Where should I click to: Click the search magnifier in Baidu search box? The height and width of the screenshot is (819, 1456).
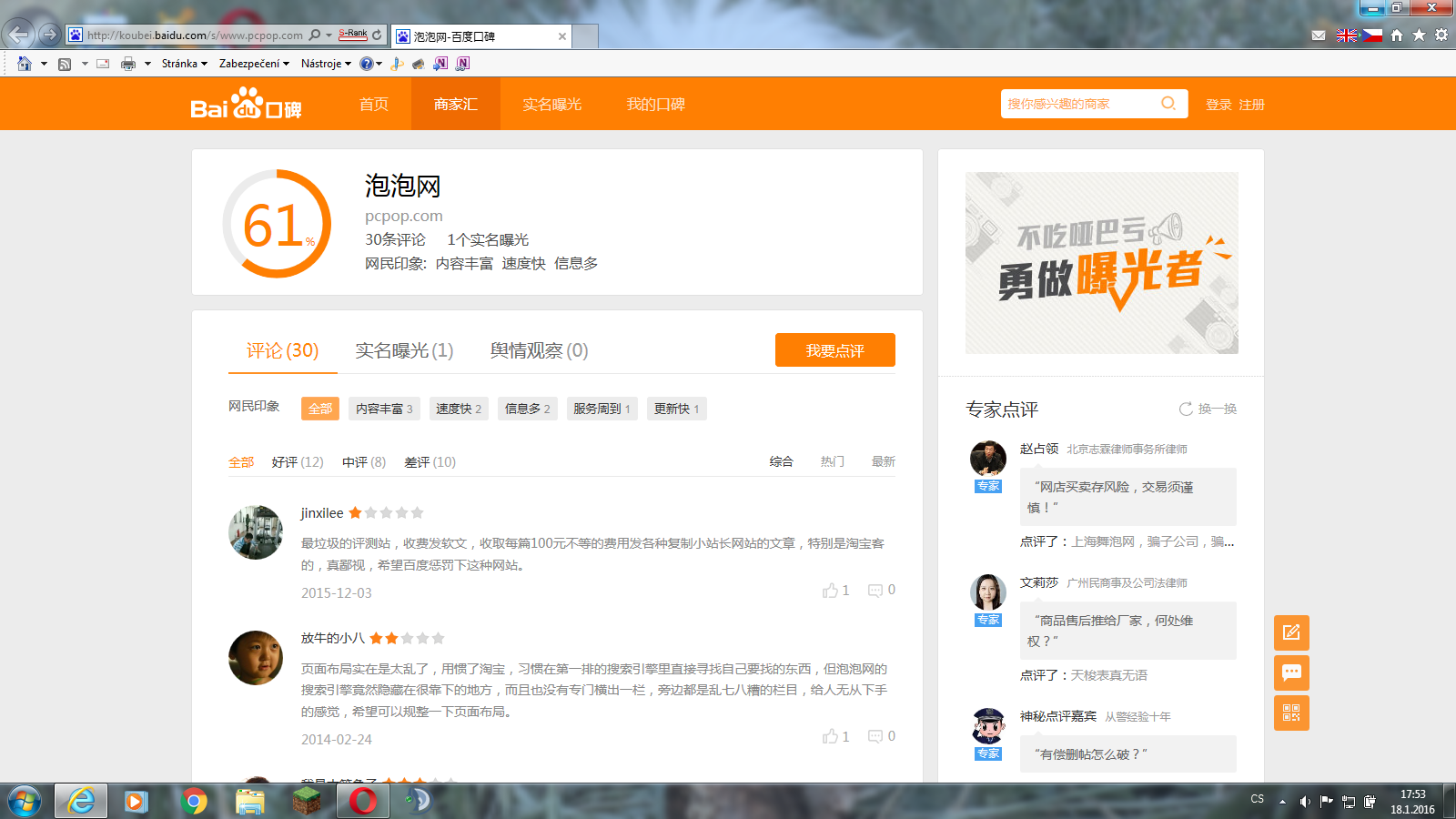click(1168, 104)
